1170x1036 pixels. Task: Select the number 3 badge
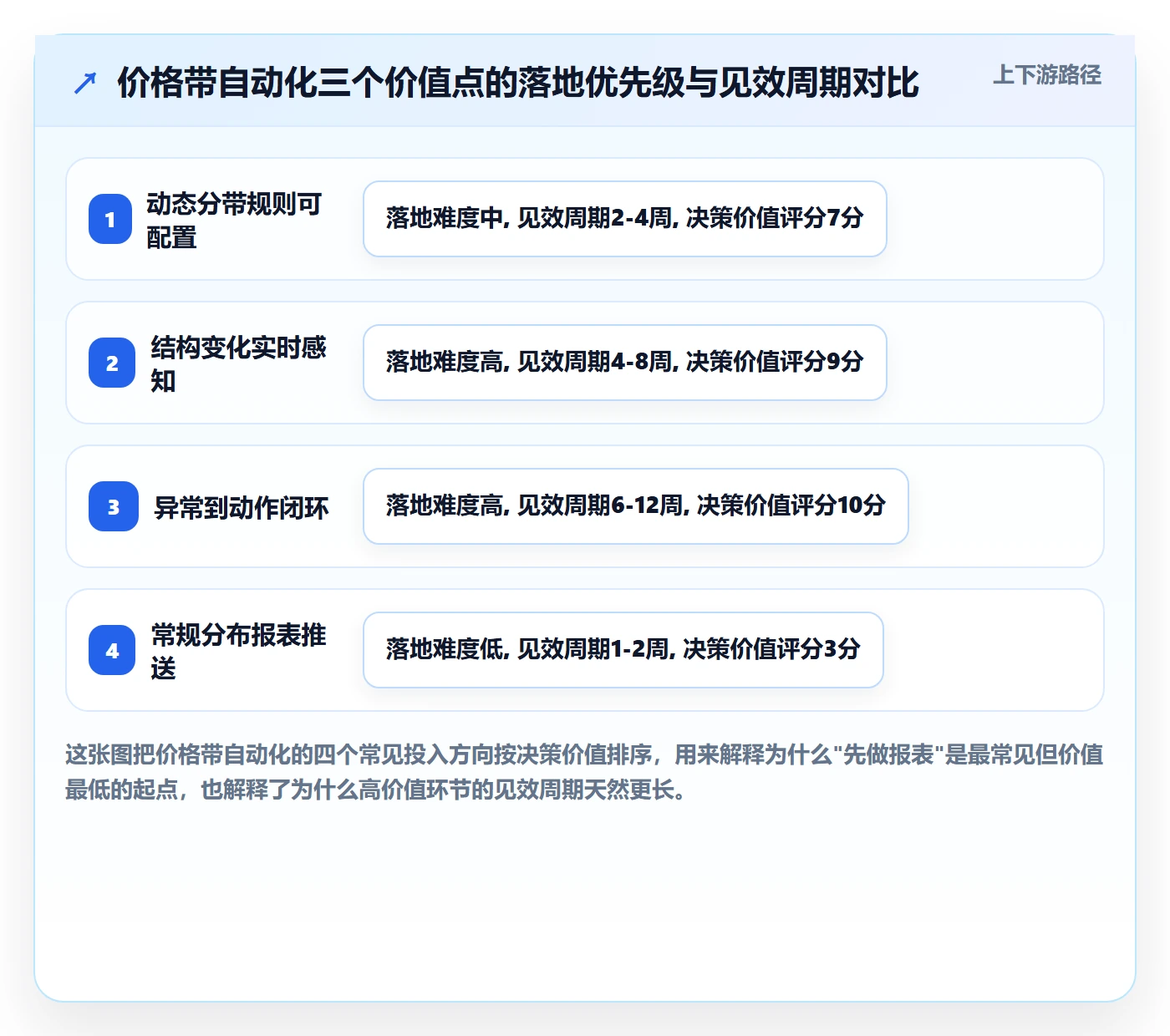tap(114, 507)
